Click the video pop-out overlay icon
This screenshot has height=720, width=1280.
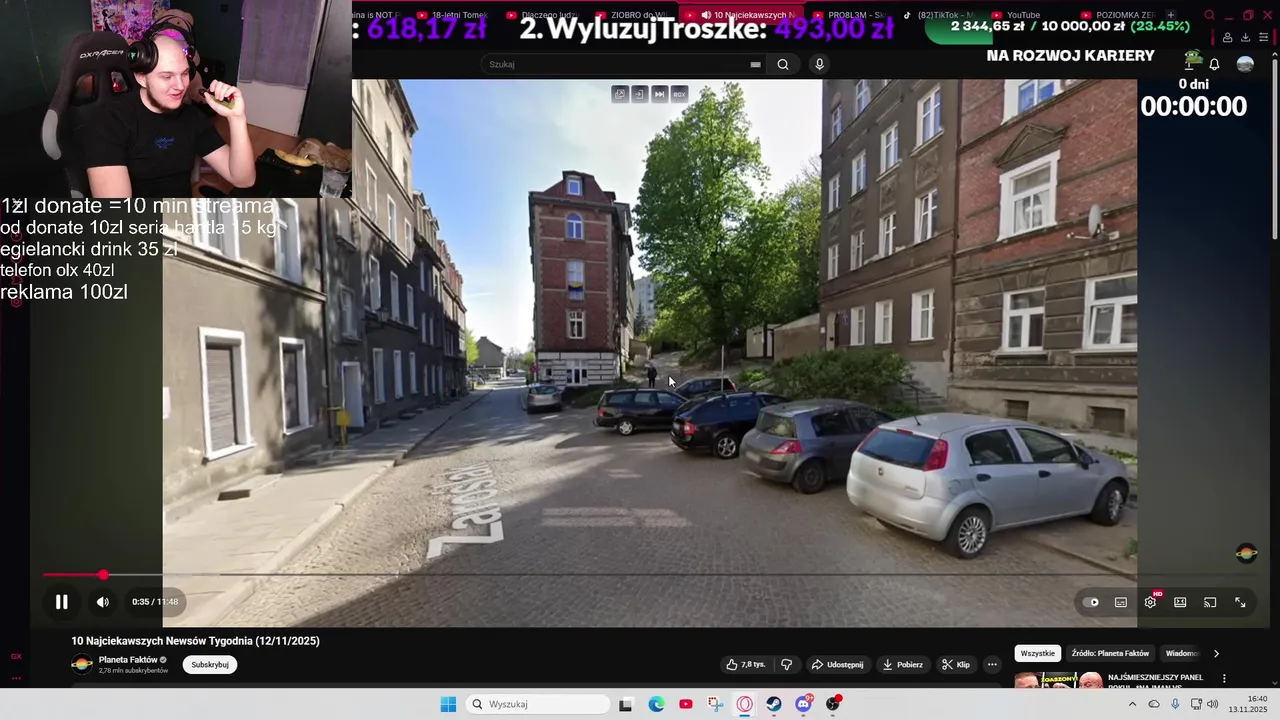pyautogui.click(x=620, y=94)
